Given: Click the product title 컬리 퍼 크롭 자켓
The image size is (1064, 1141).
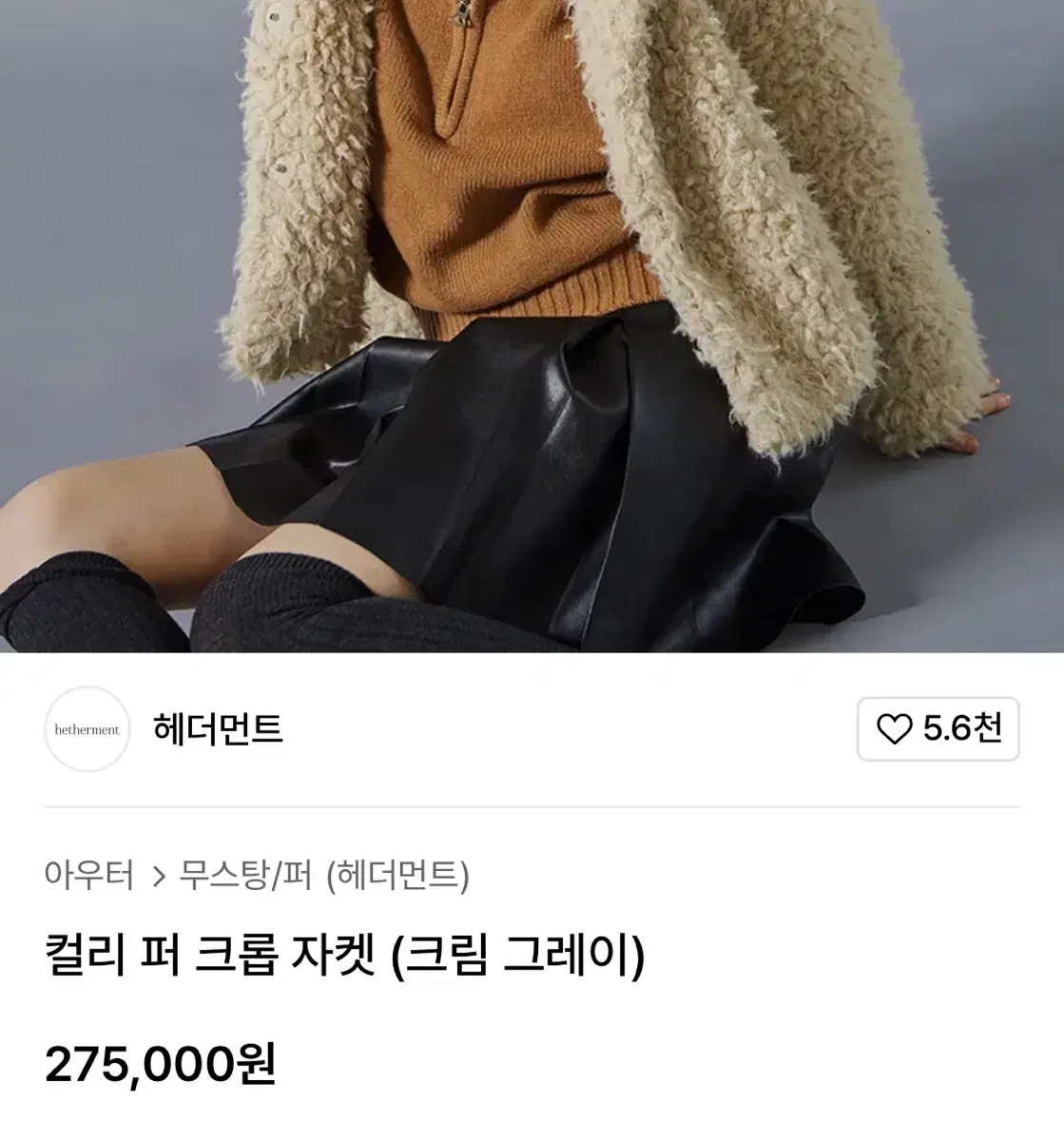Looking at the screenshot, I should click(211, 956).
